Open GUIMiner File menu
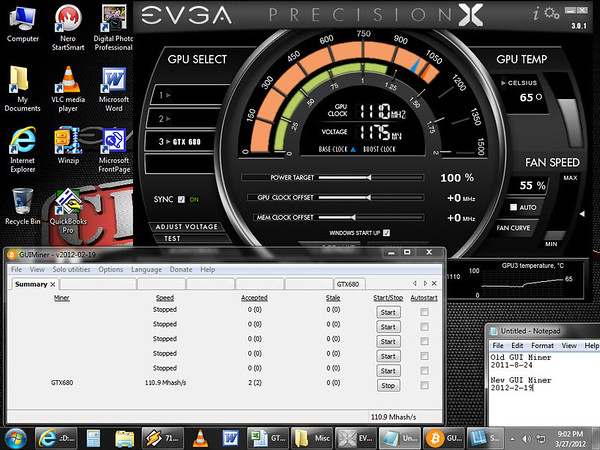The height and width of the screenshot is (450, 600). click(x=16, y=269)
